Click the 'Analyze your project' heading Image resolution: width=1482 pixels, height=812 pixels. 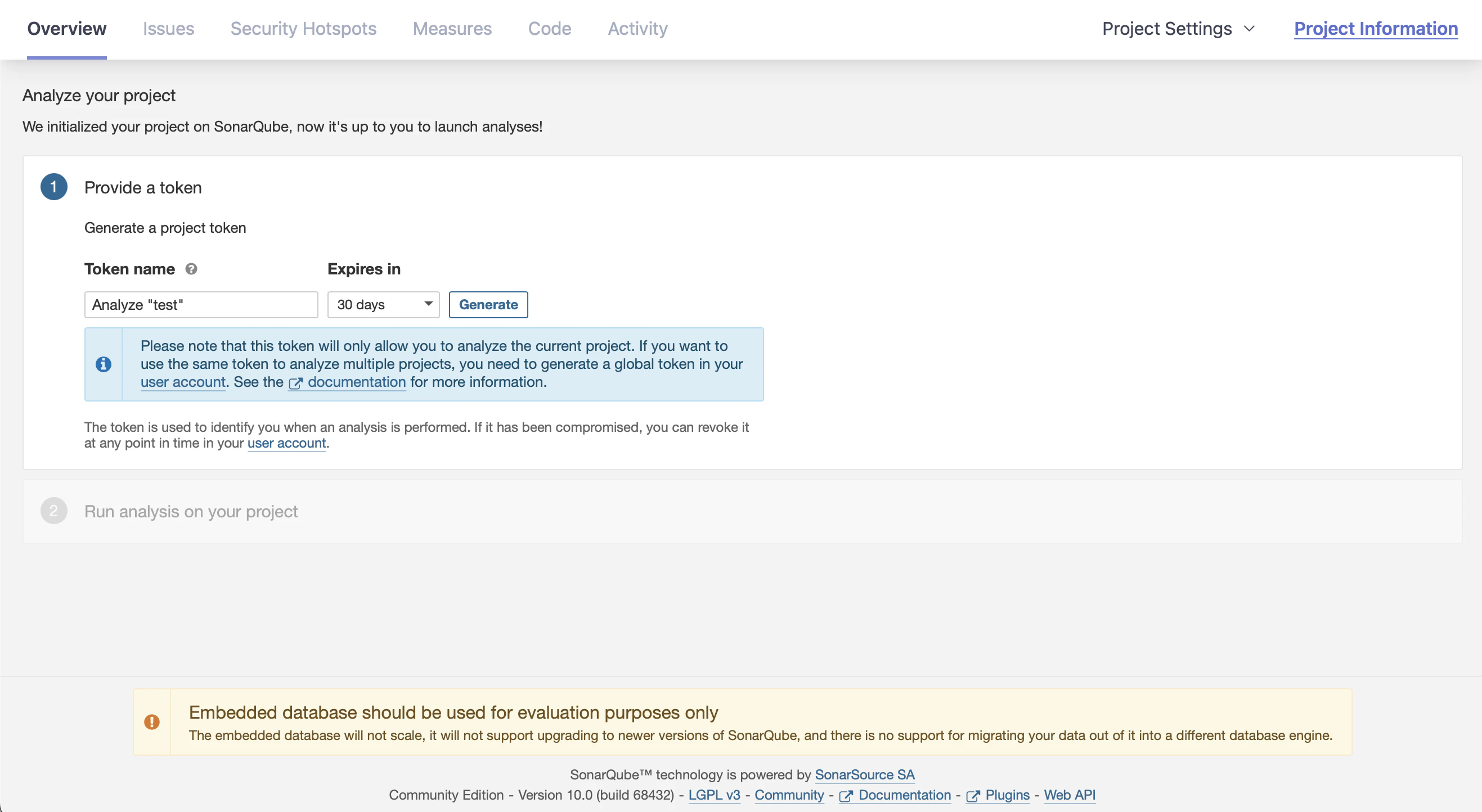(99, 96)
